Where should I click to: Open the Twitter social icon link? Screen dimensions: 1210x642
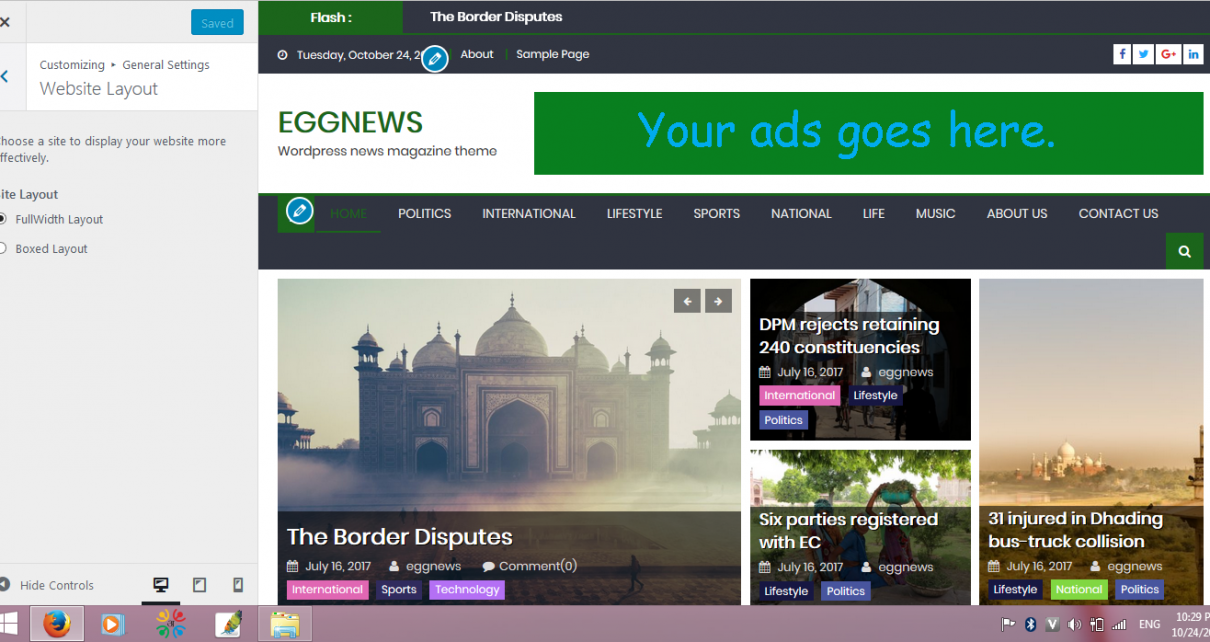(x=1145, y=54)
